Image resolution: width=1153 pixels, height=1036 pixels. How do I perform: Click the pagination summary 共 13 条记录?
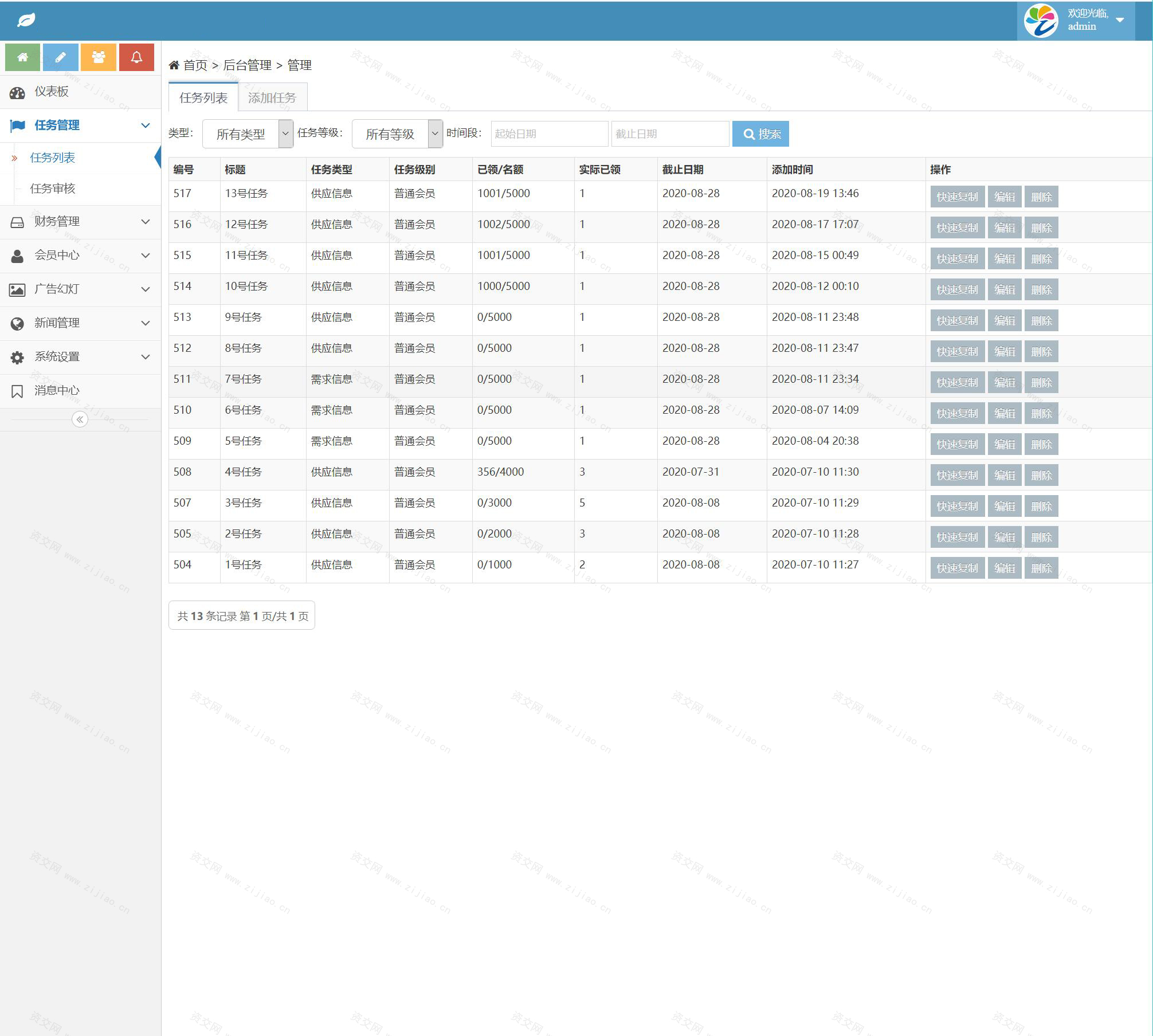click(x=242, y=615)
